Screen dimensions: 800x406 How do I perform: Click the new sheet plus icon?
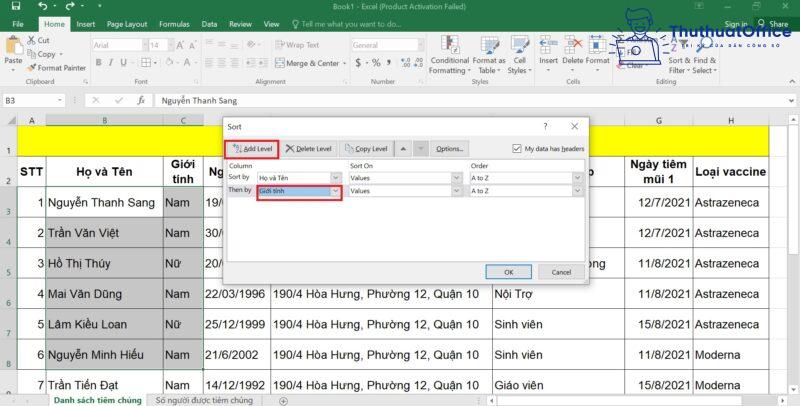[284, 401]
